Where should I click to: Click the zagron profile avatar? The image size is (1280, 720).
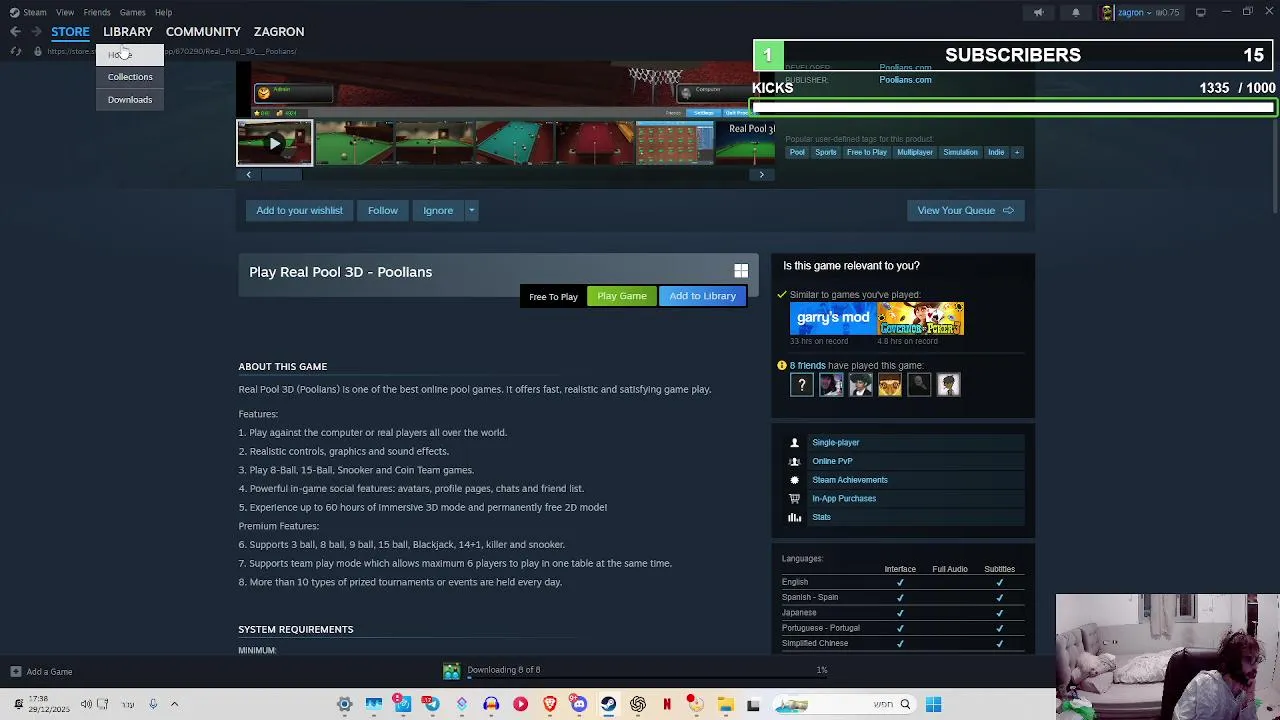click(1107, 12)
